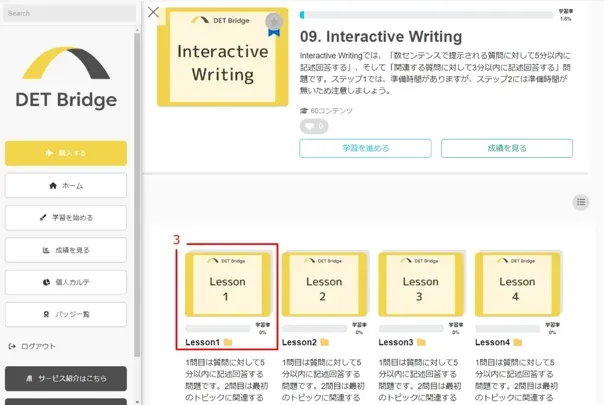The width and height of the screenshot is (604, 405).
Task: Click the sidebar vertical scrollbar thumb
Action: pos(138,195)
